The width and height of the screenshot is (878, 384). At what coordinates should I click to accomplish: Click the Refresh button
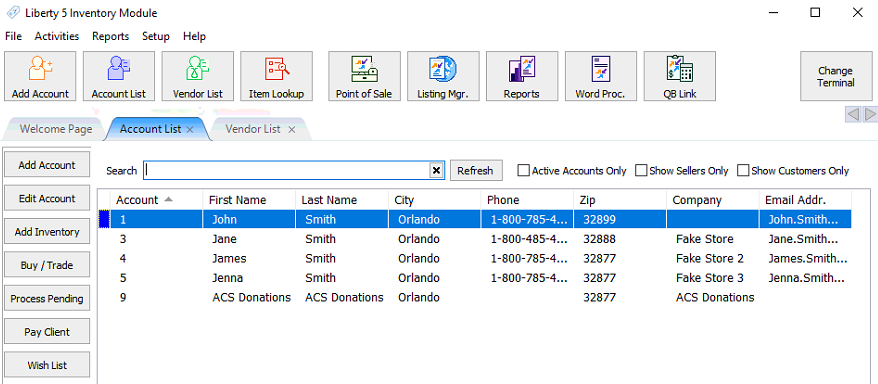click(x=475, y=171)
